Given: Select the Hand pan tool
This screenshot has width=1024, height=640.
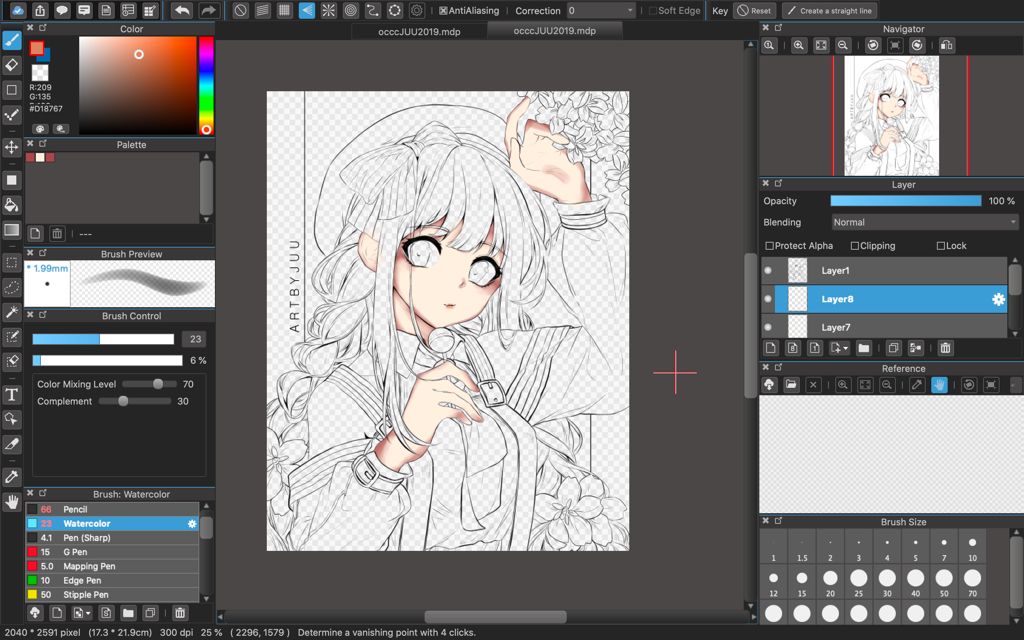Looking at the screenshot, I should pyautogui.click(x=12, y=502).
